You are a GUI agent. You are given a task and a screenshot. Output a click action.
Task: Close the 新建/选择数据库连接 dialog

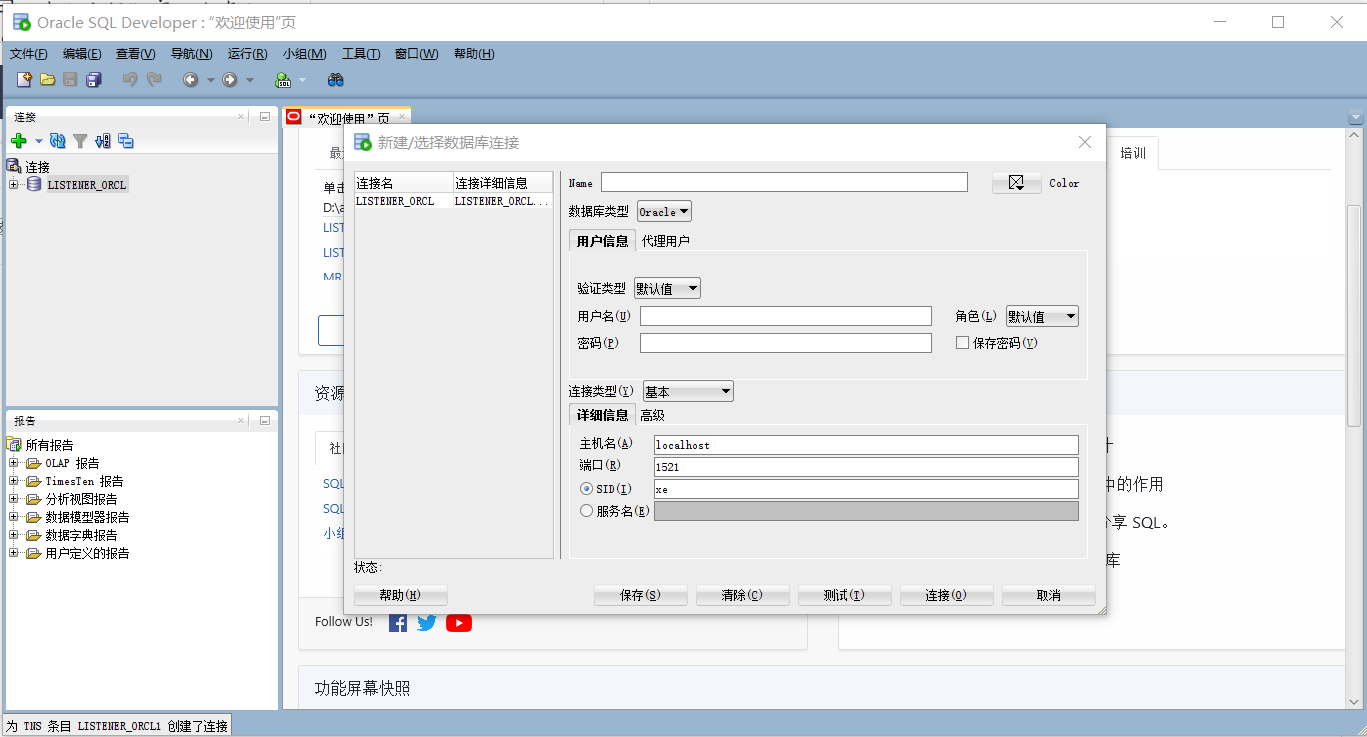point(1085,142)
